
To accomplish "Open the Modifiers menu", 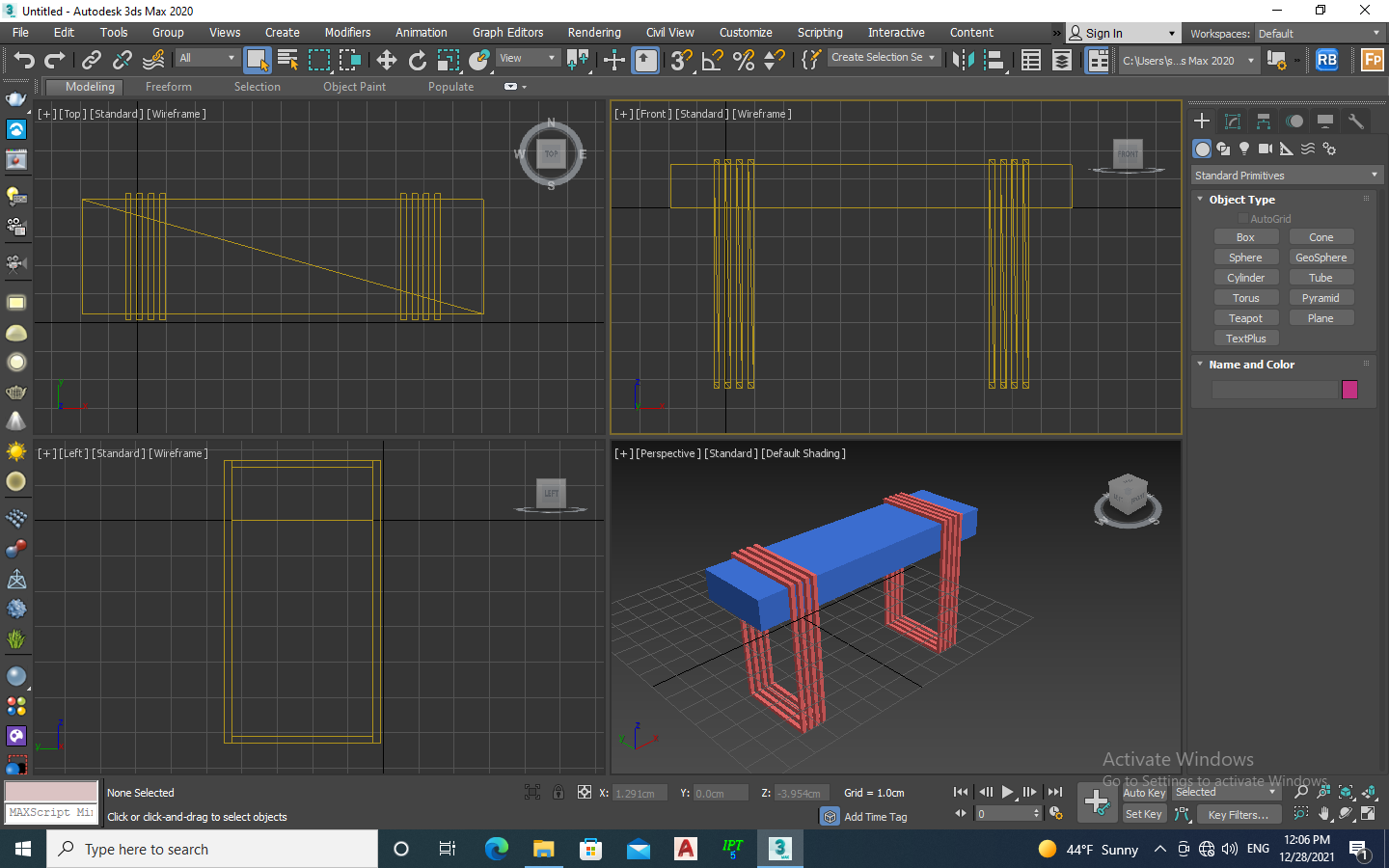I will coord(347,33).
